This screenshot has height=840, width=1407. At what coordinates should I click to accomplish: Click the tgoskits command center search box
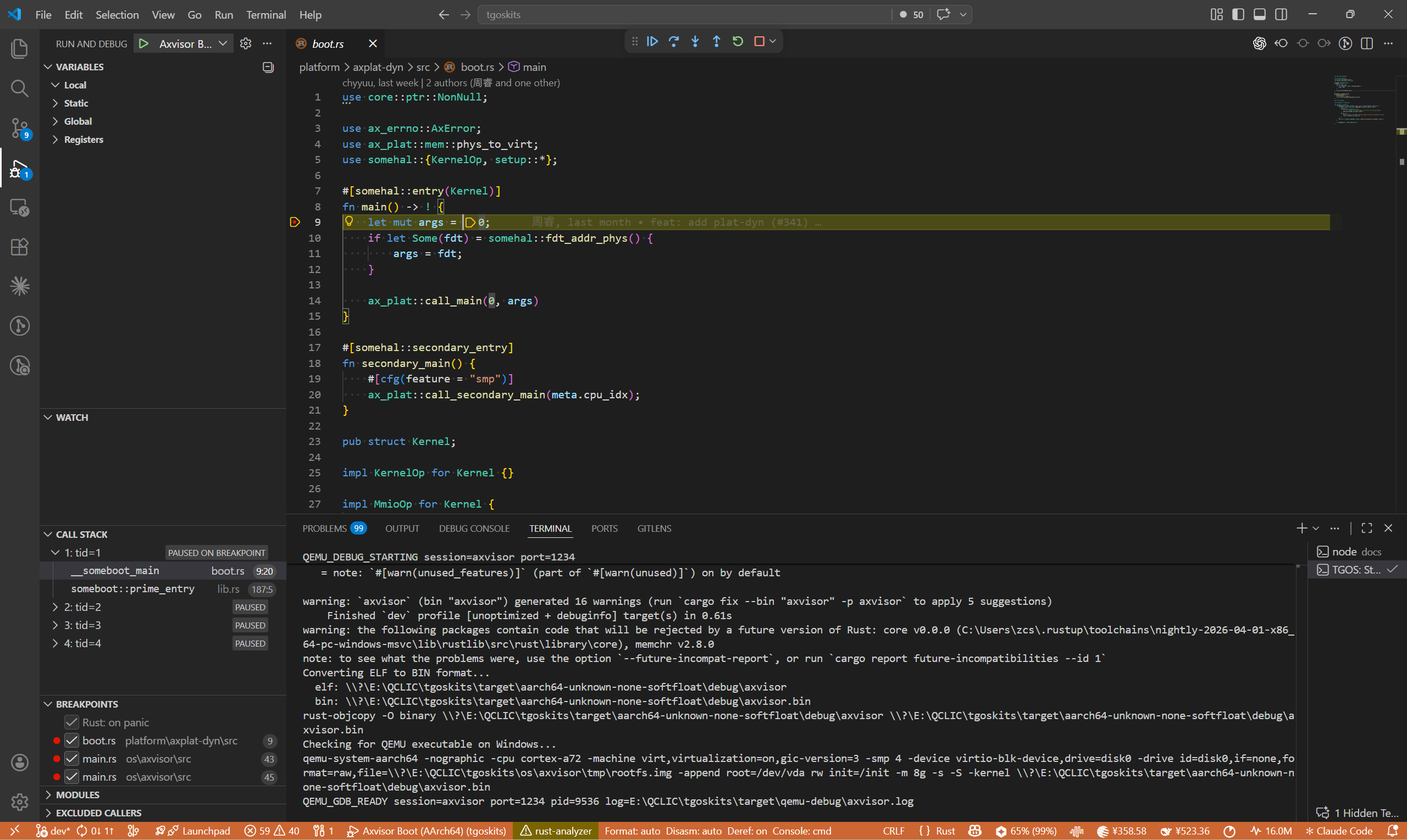(x=685, y=15)
